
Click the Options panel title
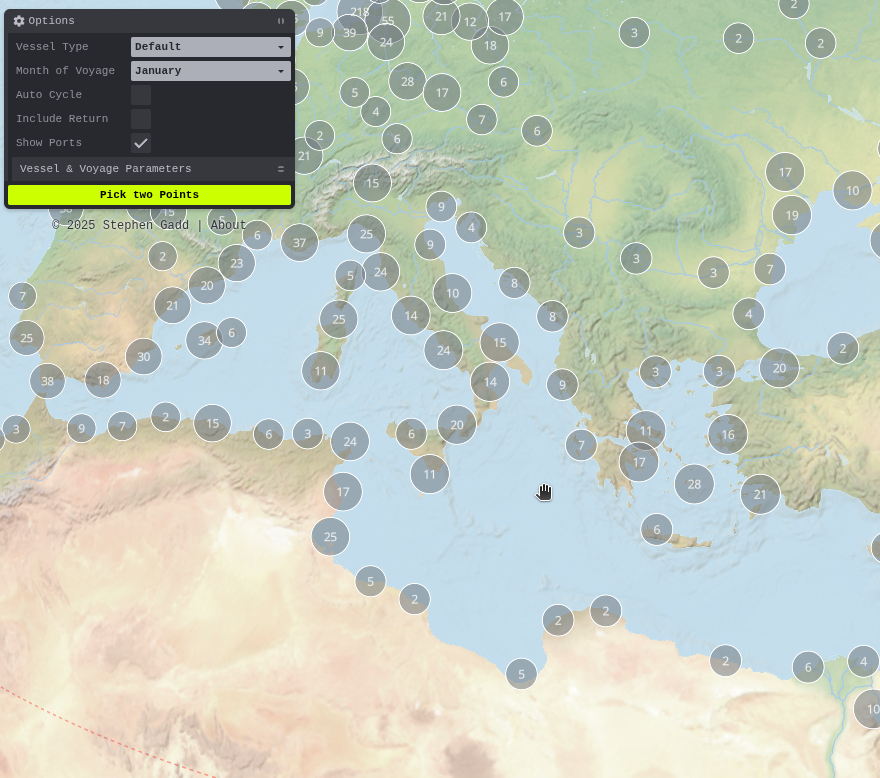point(51,21)
